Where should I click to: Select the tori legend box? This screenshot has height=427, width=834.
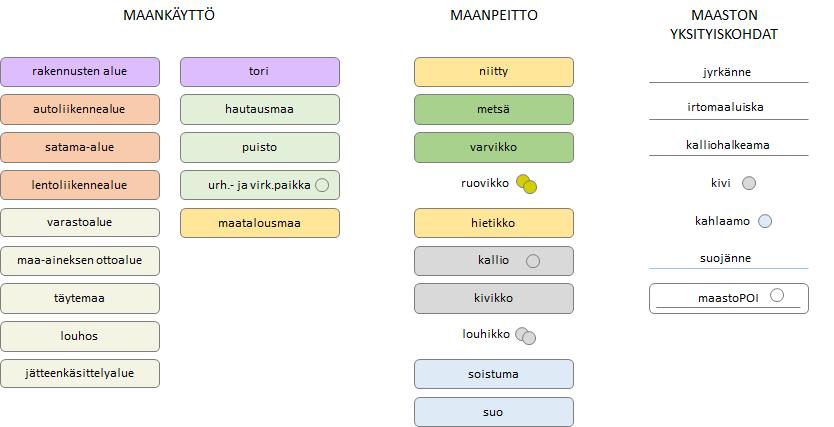coord(260,72)
